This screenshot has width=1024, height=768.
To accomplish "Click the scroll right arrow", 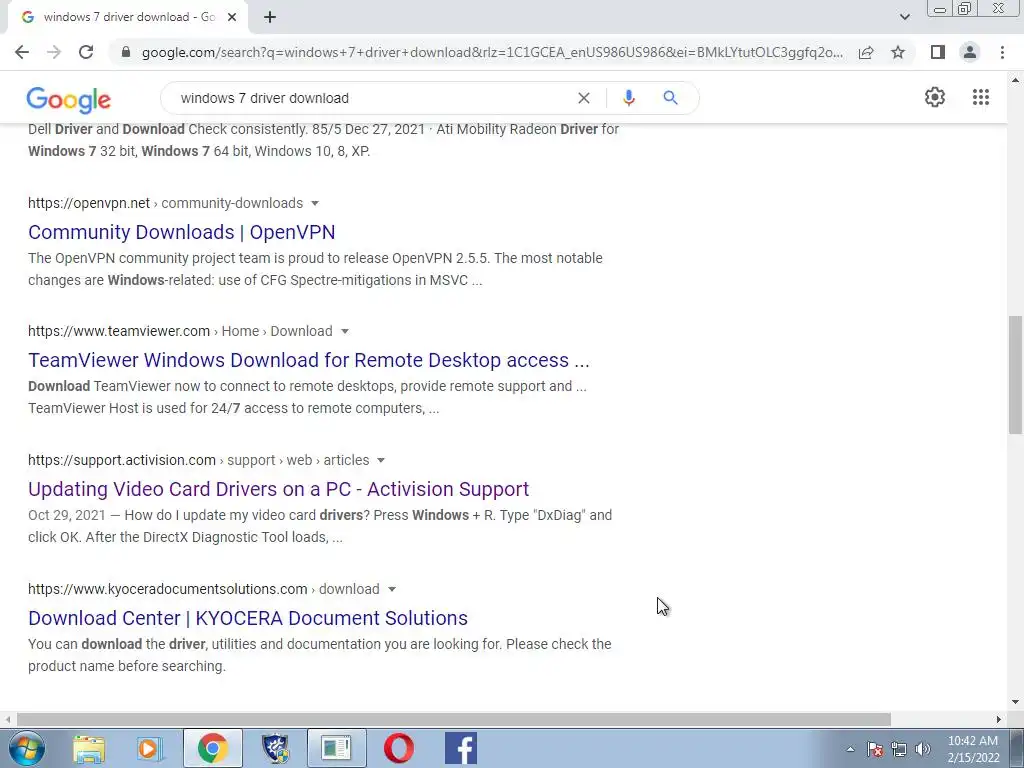I will pos(998,719).
